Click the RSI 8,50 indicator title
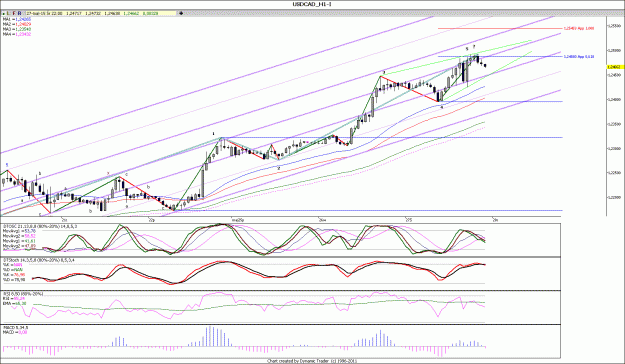This screenshot has height=364, width=625. click(23, 294)
